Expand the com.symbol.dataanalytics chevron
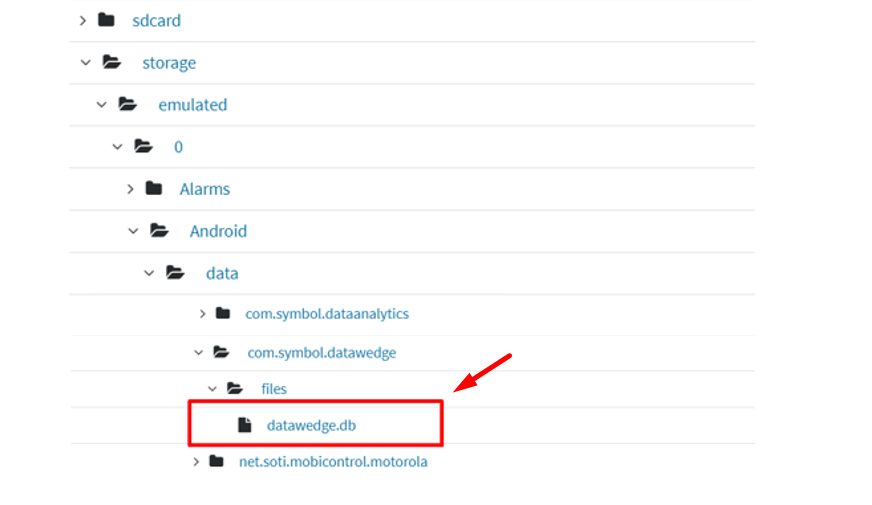This screenshot has width=872, height=505. (x=202, y=313)
